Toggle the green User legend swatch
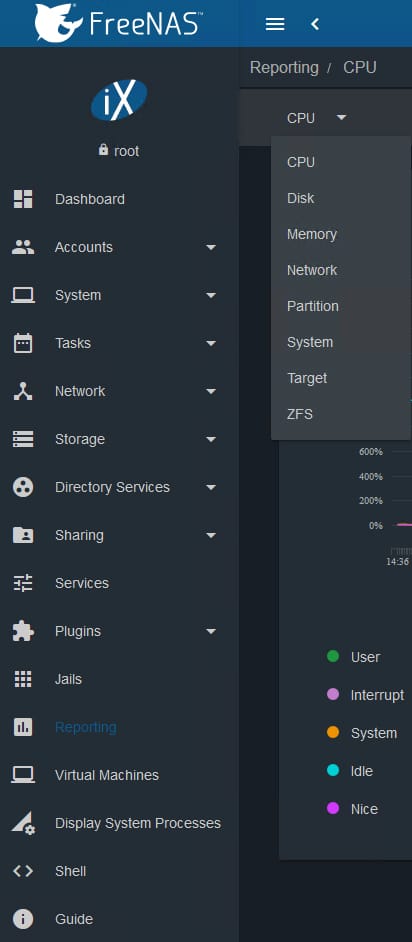This screenshot has width=412, height=942. [x=333, y=657]
